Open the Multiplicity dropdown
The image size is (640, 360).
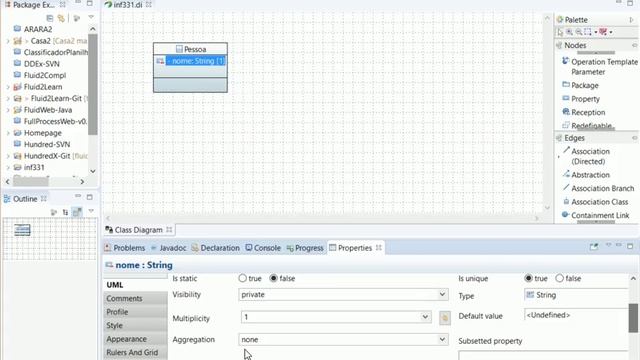pyautogui.click(x=425, y=317)
